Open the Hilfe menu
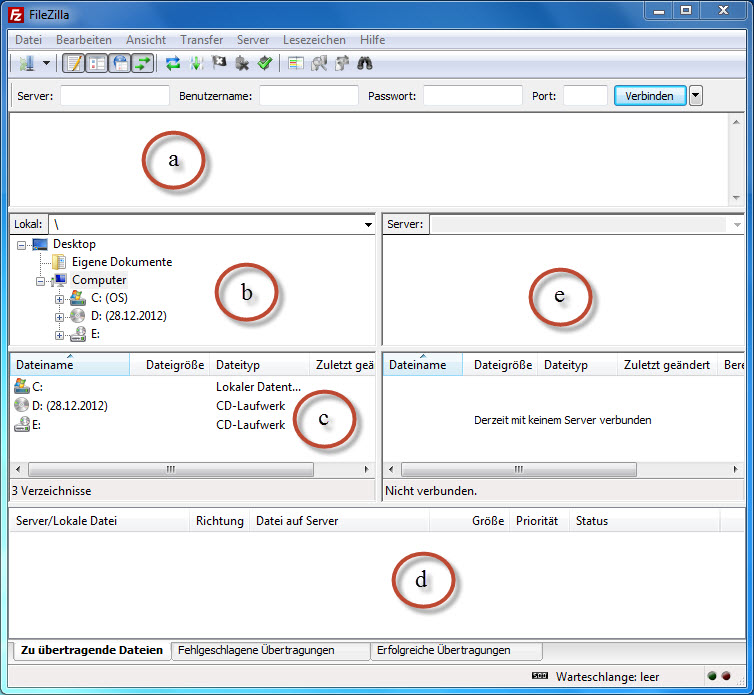The height and width of the screenshot is (695, 754). pos(372,40)
